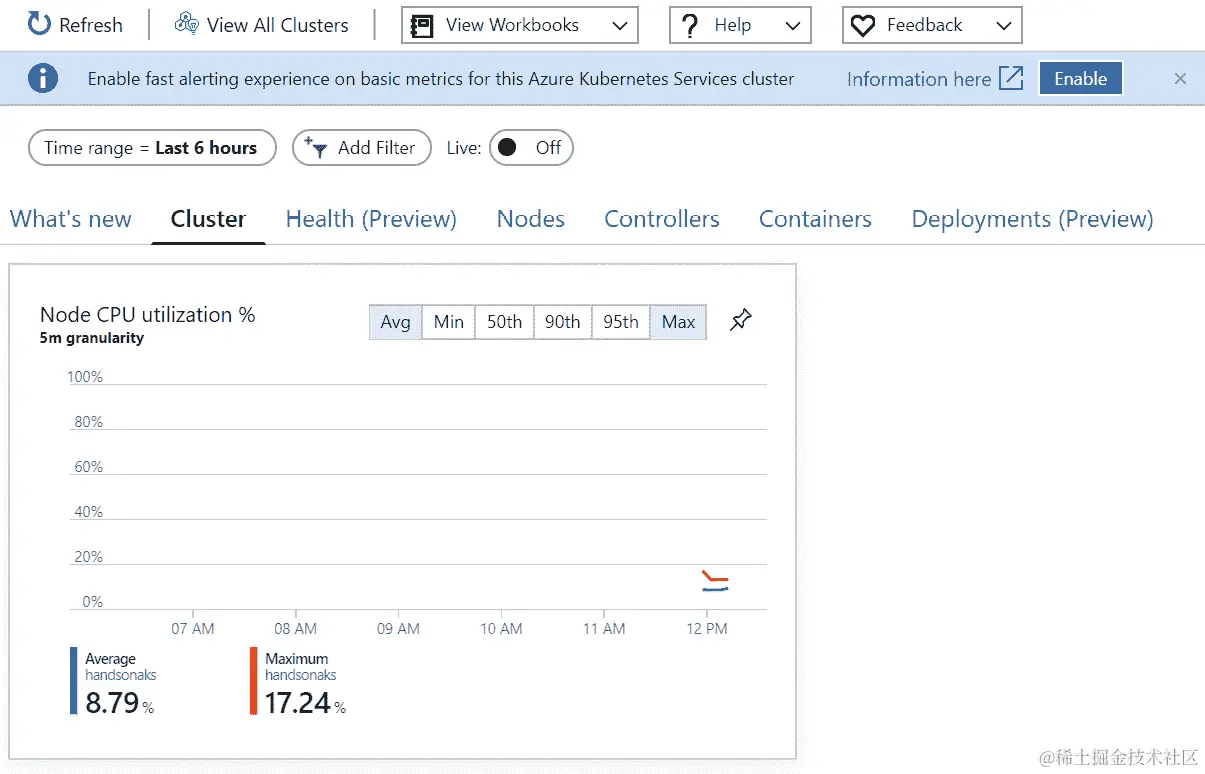Click the external link icon beside Information here

[x=1012, y=78]
